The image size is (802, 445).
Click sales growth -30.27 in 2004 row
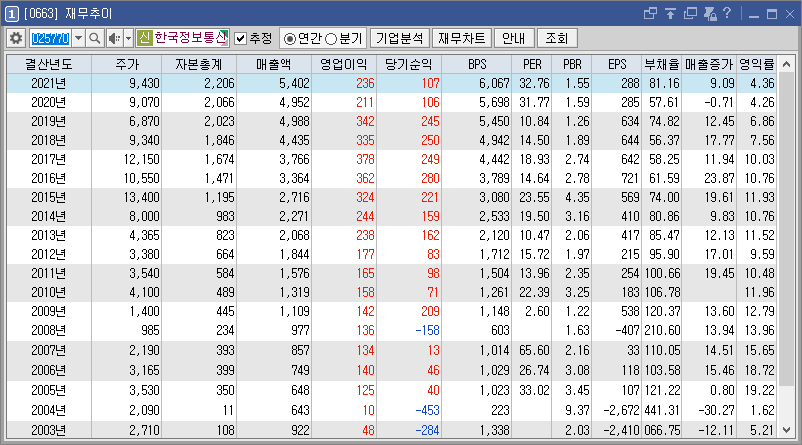point(716,410)
